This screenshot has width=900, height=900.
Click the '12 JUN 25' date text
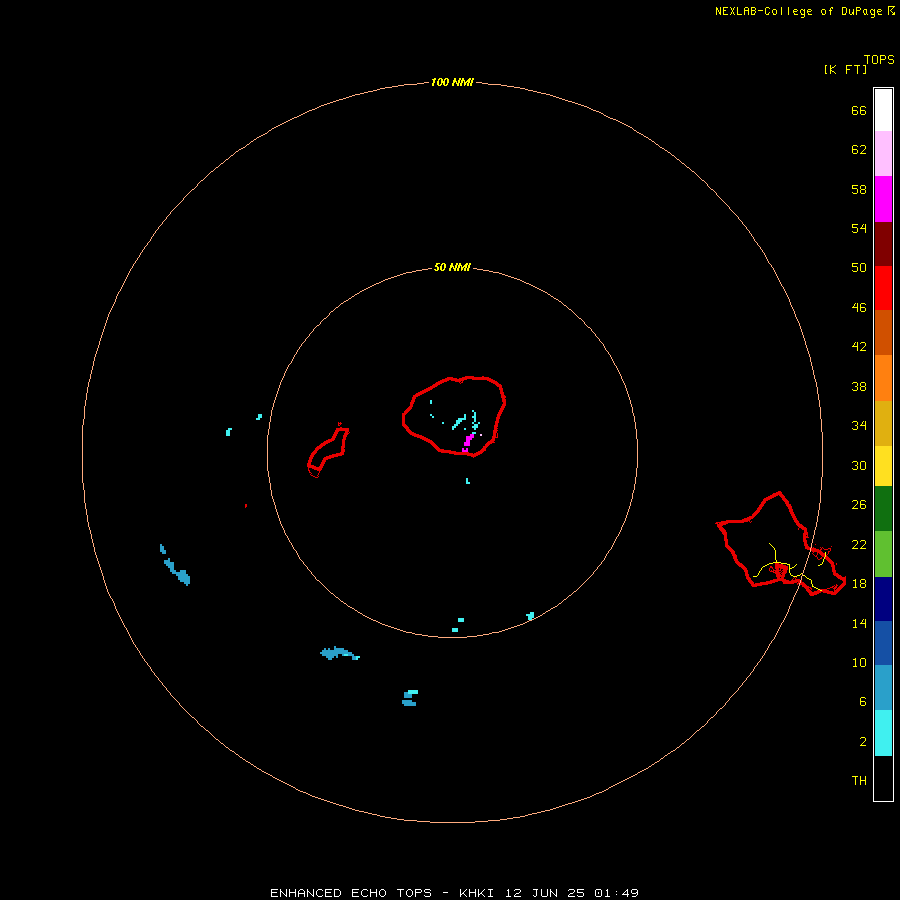tap(544, 893)
